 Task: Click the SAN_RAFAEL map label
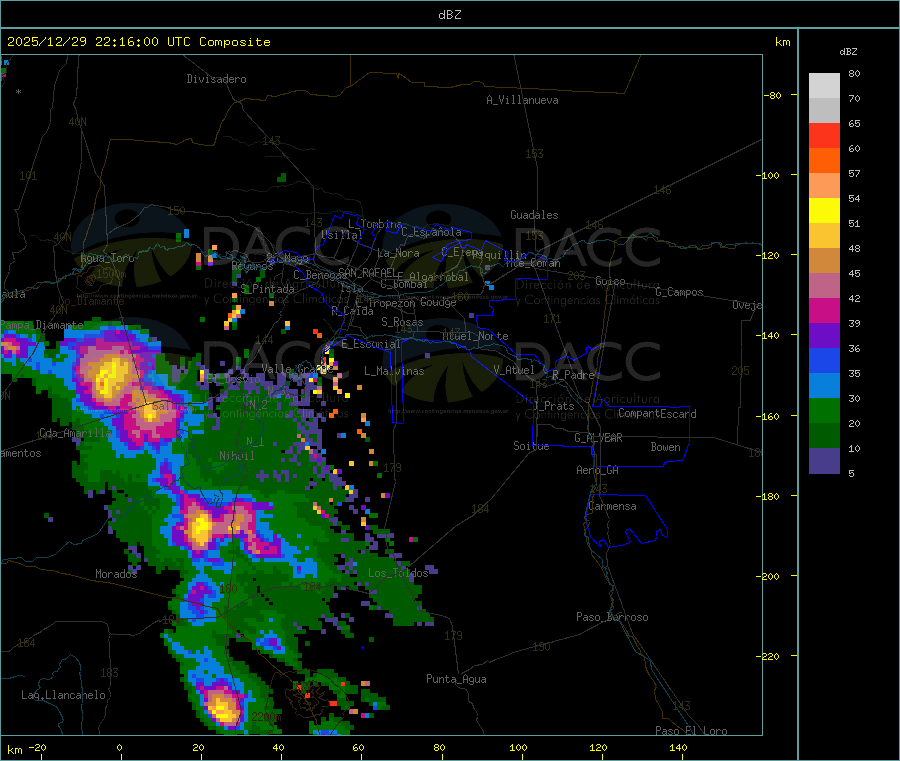pyautogui.click(x=367, y=272)
